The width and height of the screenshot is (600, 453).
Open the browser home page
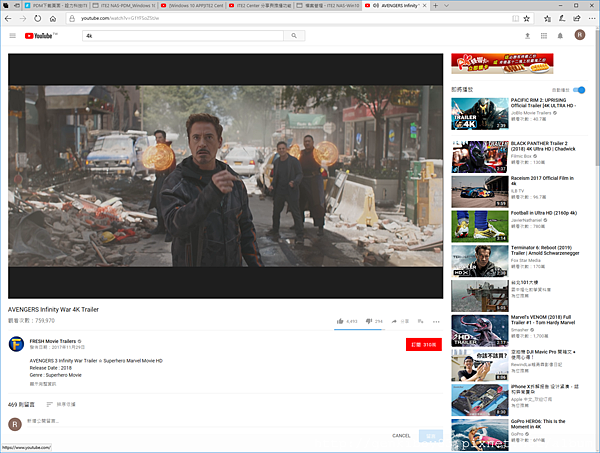pos(53,18)
